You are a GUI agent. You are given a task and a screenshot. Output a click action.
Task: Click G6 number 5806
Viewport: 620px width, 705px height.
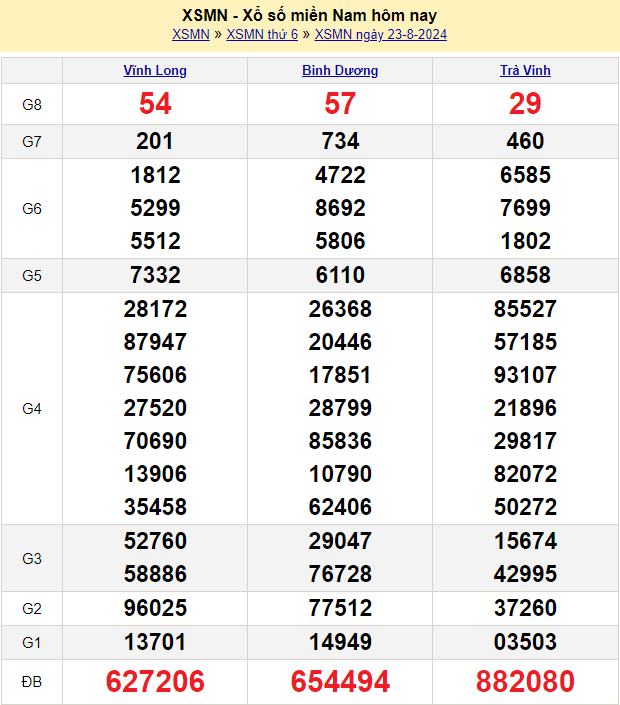point(340,241)
